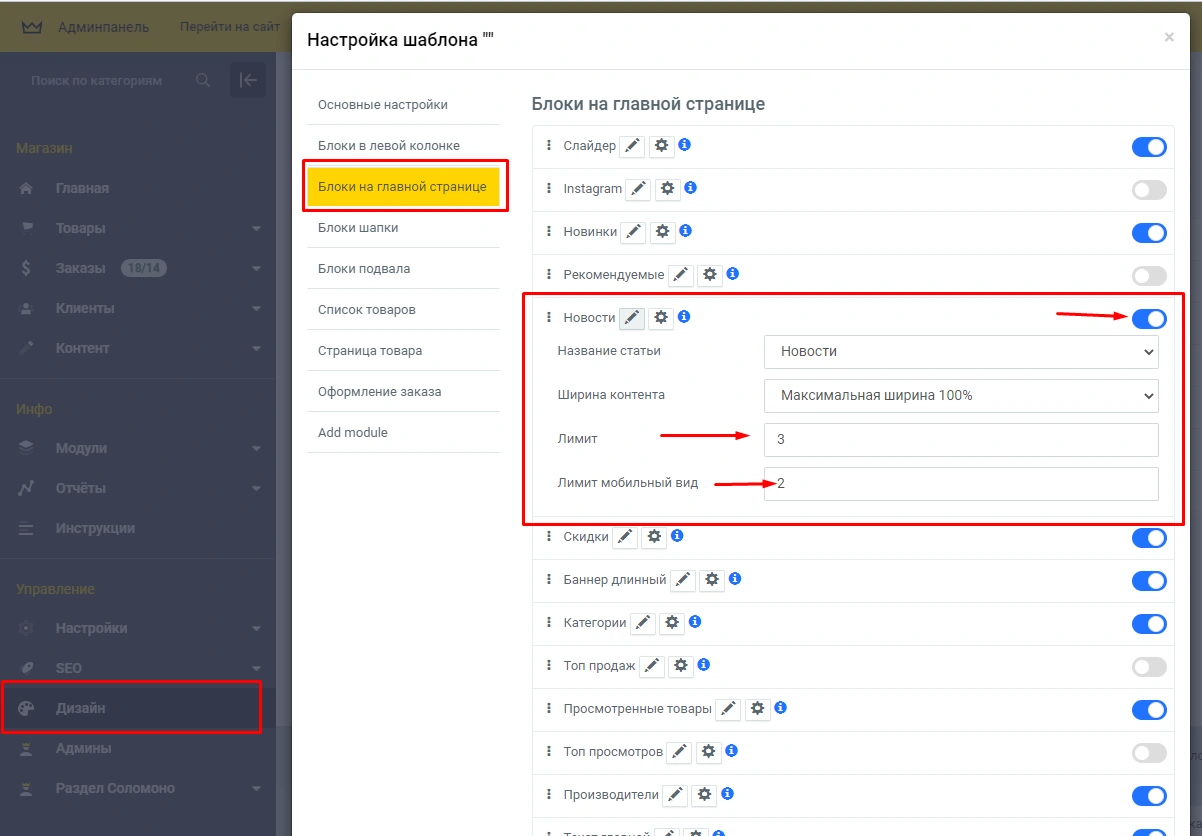This screenshot has height=836, width=1202.
Task: Click the sidebar collapse arrow icon
Action: [248, 81]
